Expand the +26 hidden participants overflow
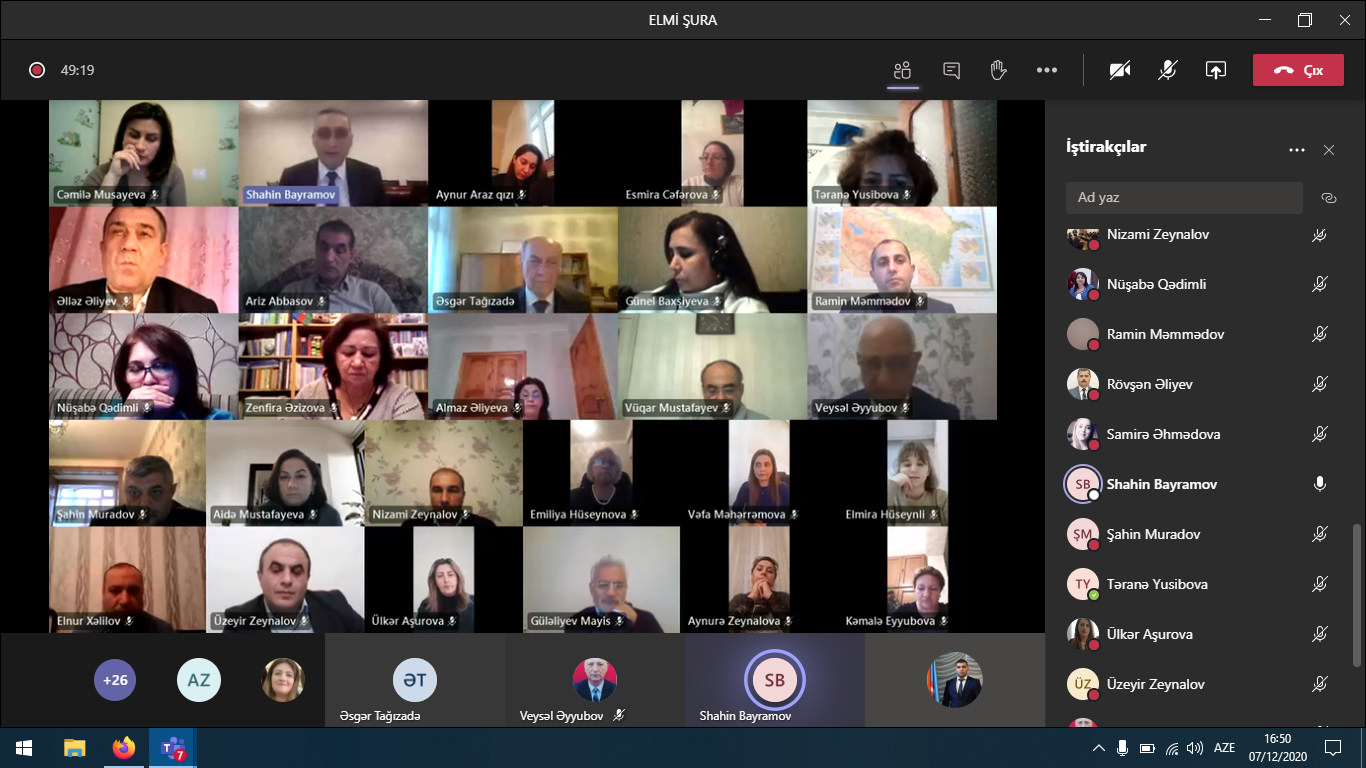Viewport: 1366px width, 768px height. coord(115,680)
